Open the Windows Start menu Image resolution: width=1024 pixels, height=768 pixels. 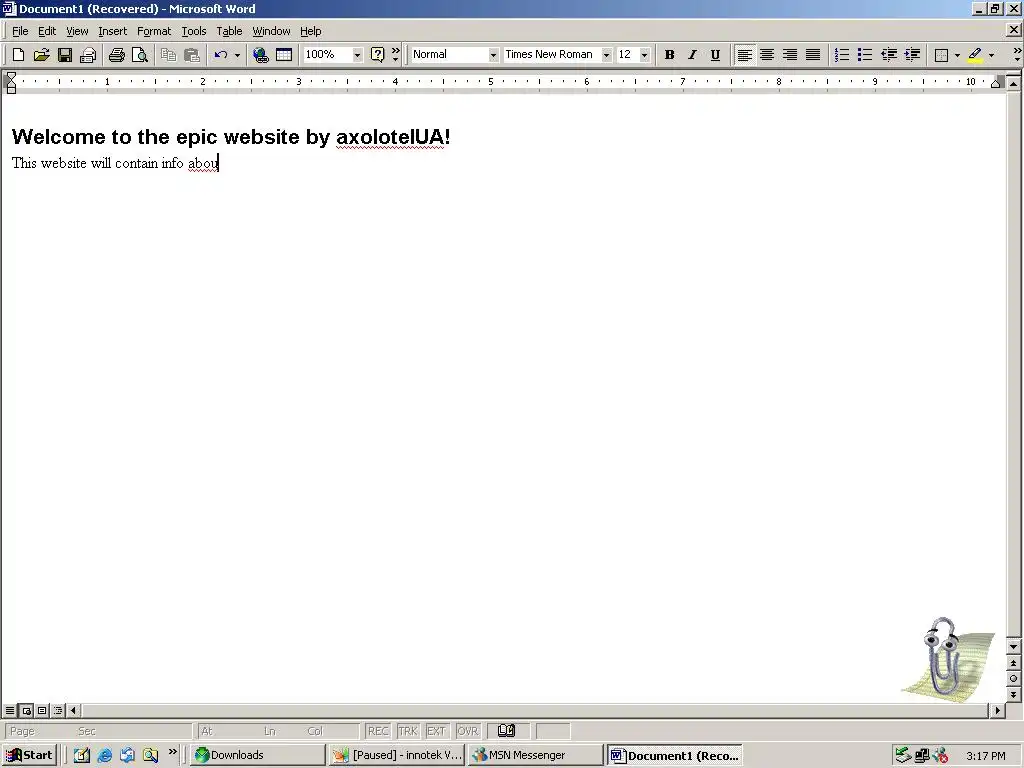29,755
